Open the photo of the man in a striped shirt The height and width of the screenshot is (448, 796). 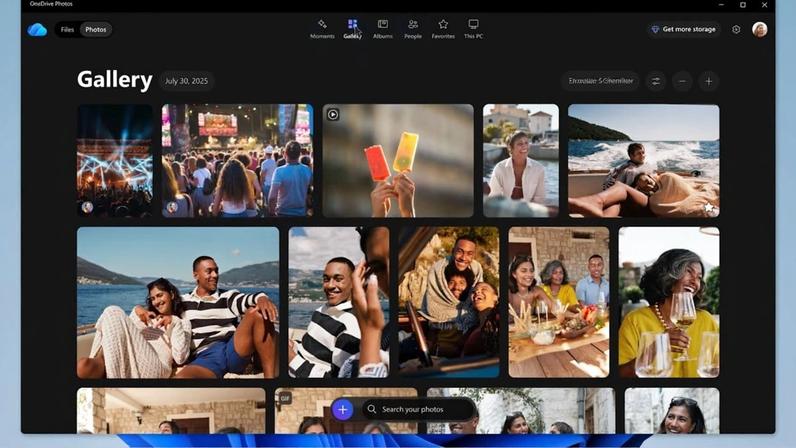(x=339, y=302)
